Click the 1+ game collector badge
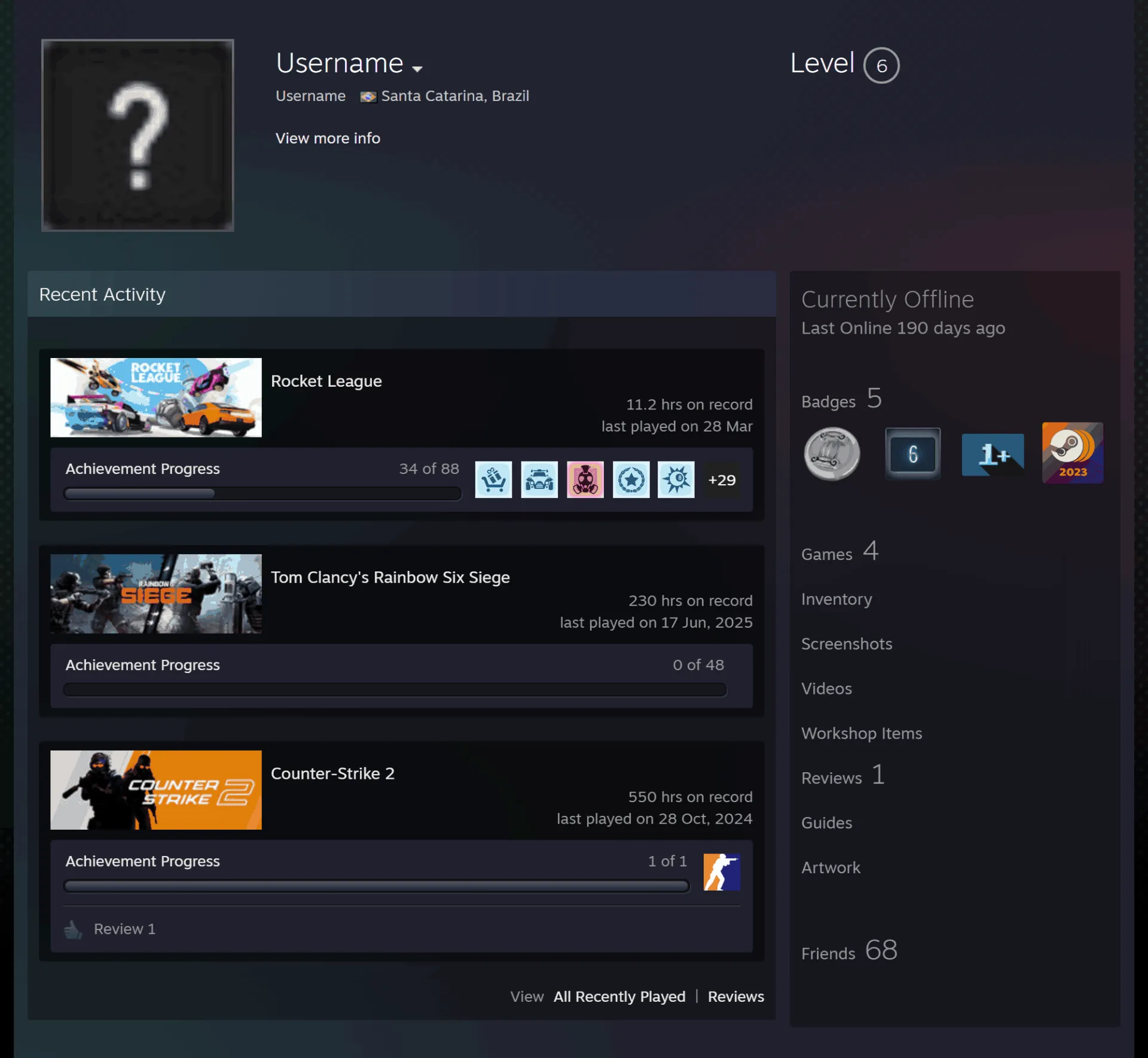This screenshot has height=1058, width=1148. pos(993,454)
